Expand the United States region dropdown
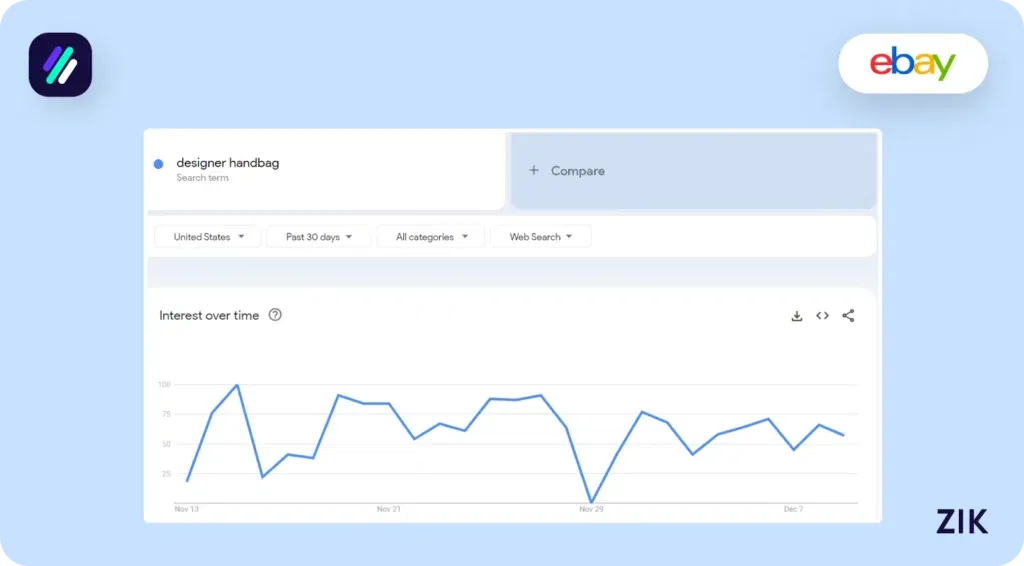 pos(208,237)
